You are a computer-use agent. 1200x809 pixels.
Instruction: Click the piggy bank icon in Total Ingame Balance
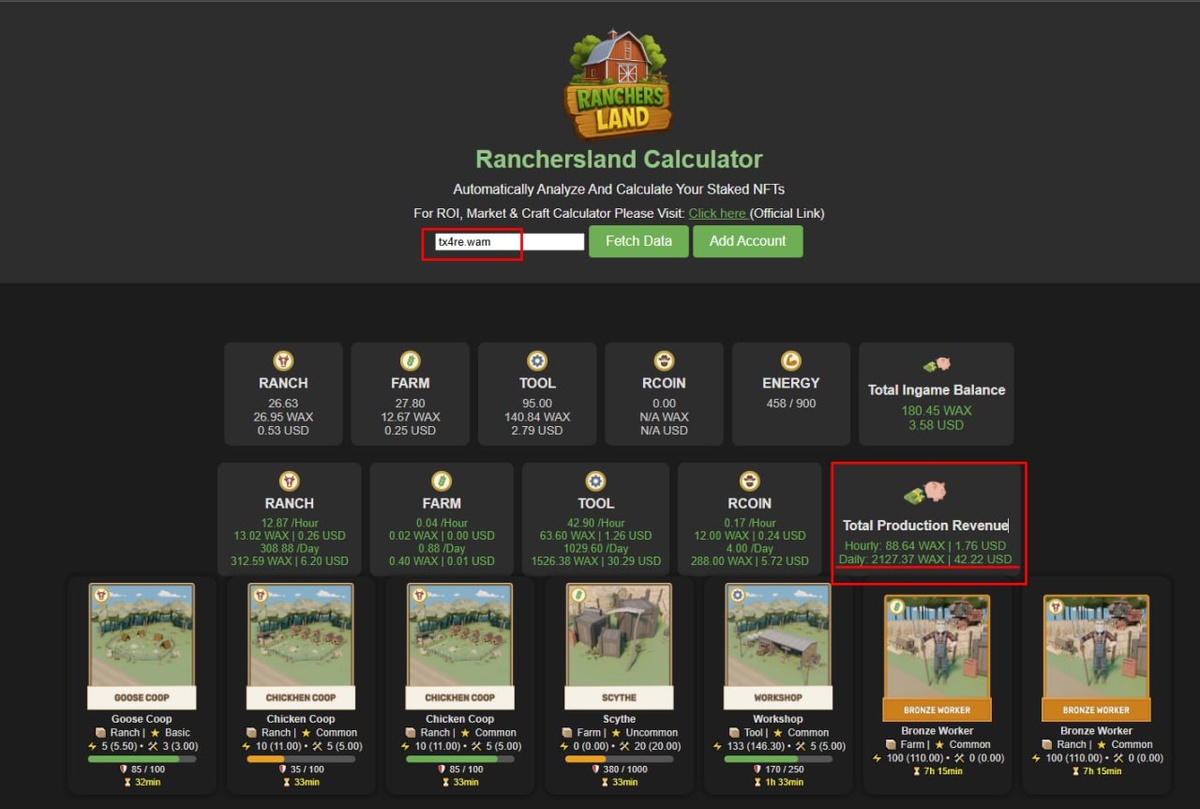(937, 365)
